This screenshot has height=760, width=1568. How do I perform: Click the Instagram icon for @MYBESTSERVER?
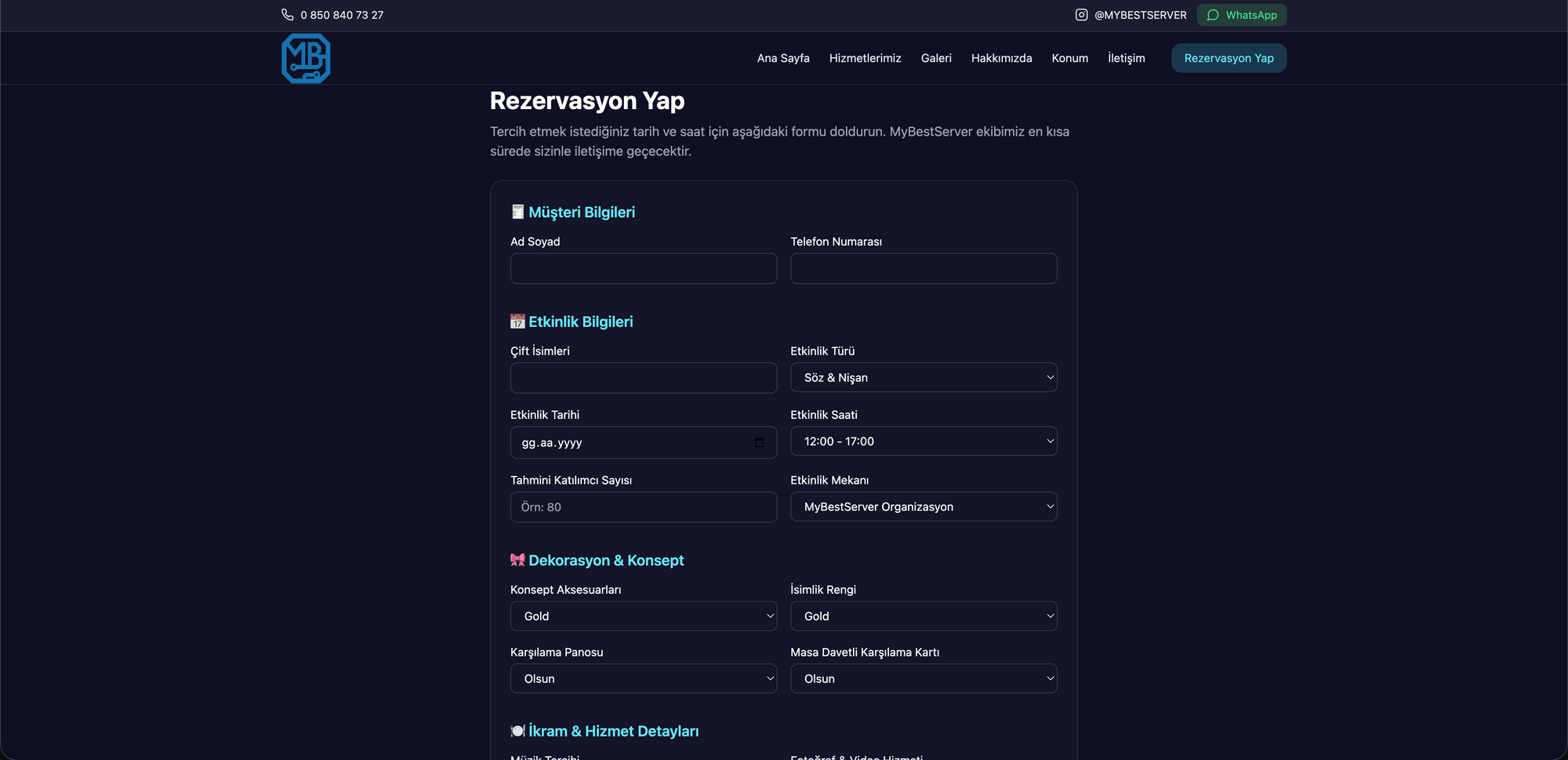point(1081,15)
